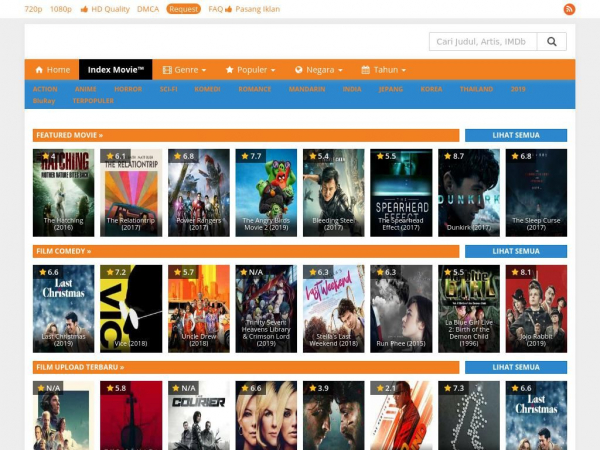Open the Courier poster in Upload Terbaru
Image resolution: width=600 pixels, height=450 pixels.
click(x=199, y=416)
